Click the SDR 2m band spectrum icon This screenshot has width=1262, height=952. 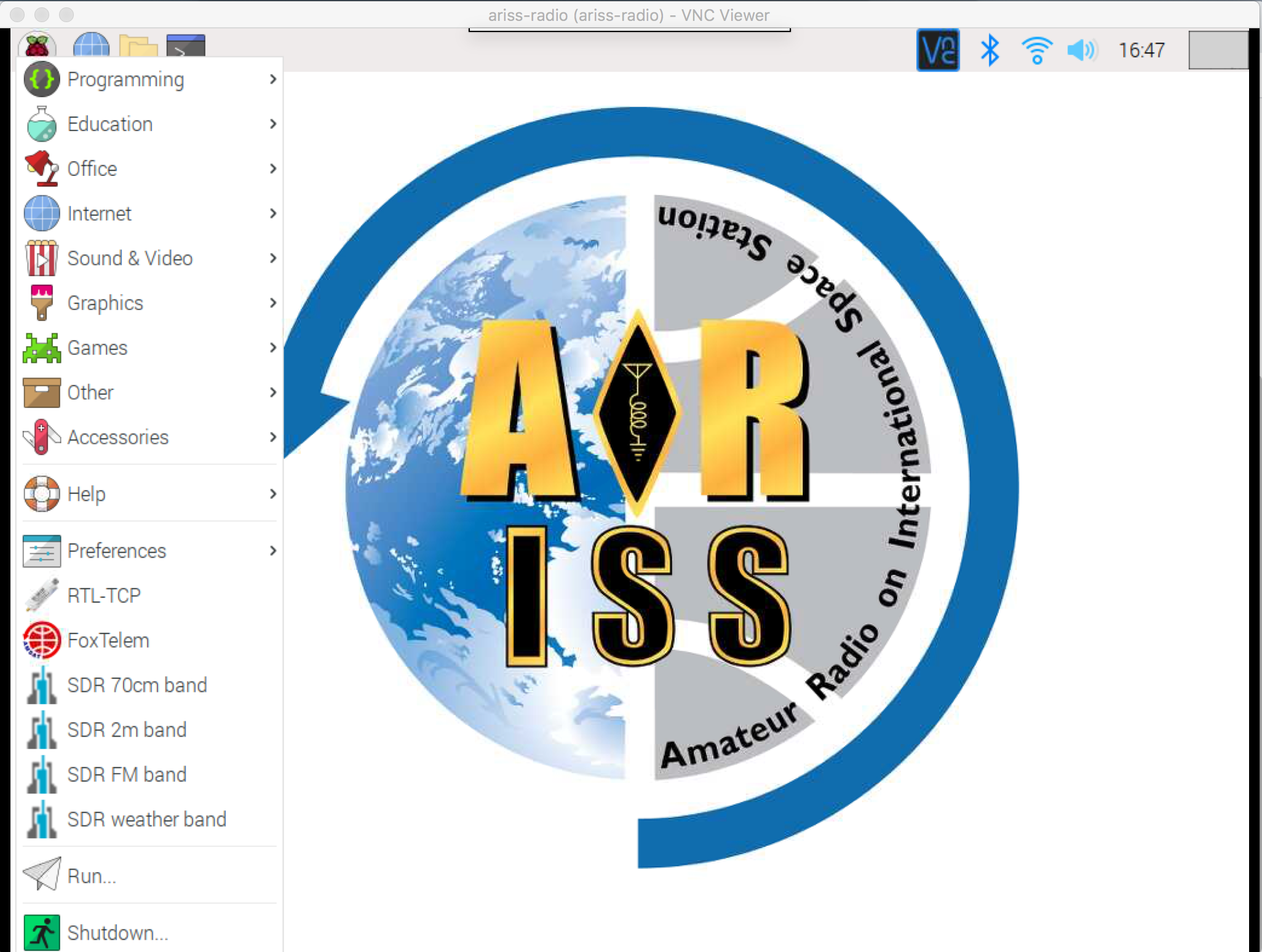pos(41,730)
